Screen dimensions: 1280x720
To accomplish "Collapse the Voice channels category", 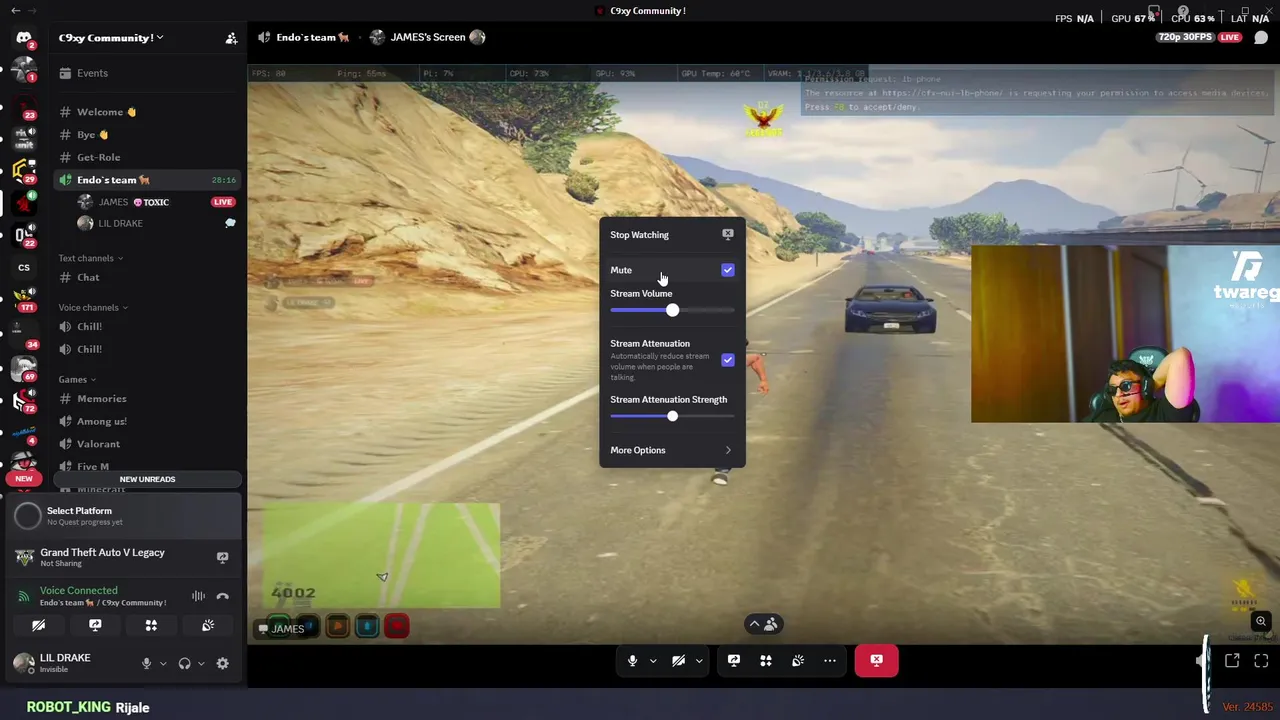I will pyautogui.click(x=93, y=307).
